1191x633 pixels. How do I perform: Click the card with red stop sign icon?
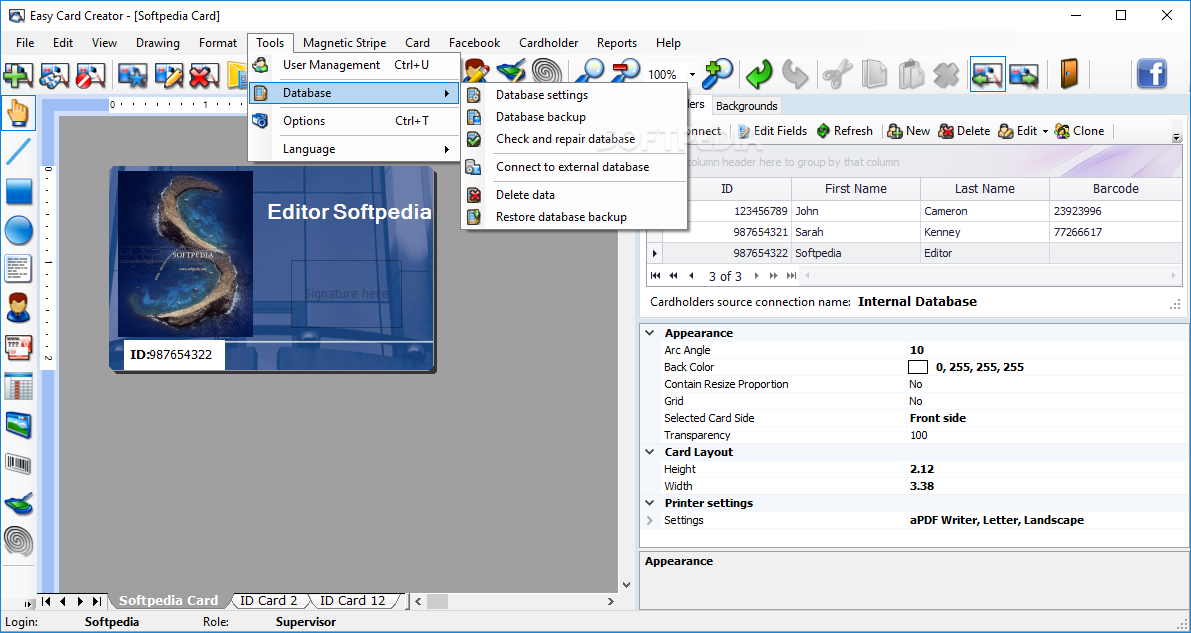pos(90,74)
